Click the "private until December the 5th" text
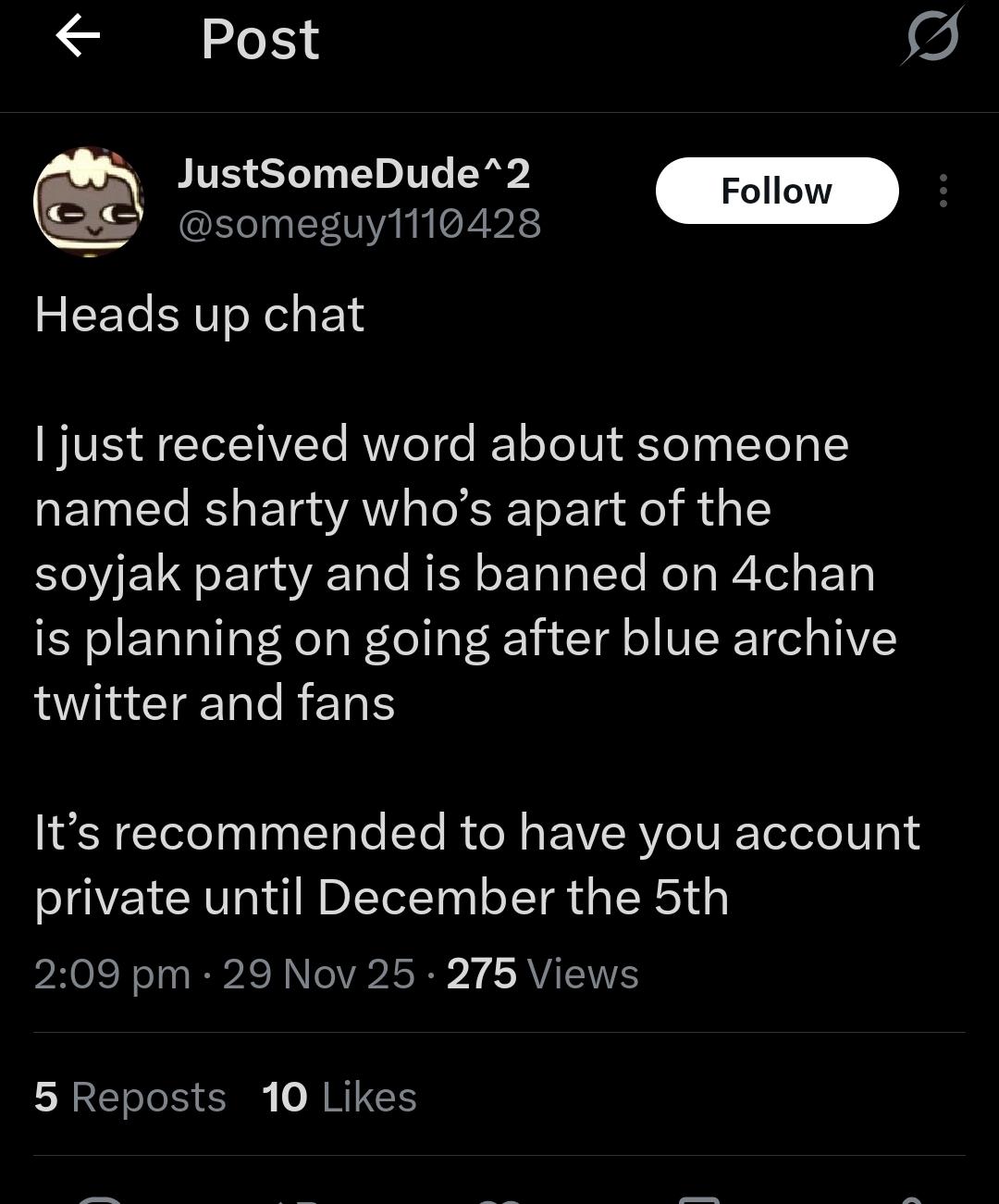999x1204 pixels. point(381,898)
